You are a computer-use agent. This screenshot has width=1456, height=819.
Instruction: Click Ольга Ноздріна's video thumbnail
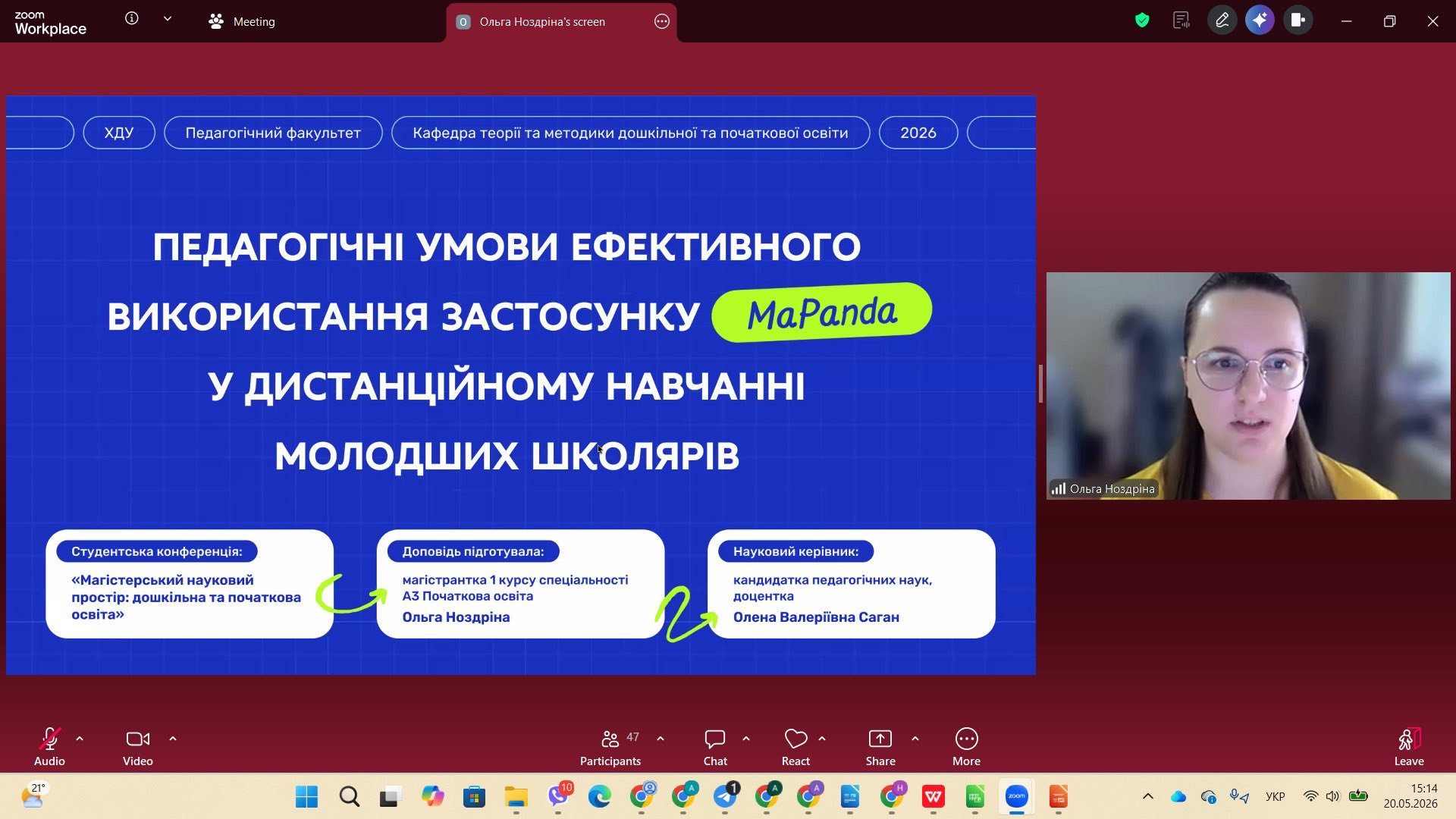click(1248, 385)
